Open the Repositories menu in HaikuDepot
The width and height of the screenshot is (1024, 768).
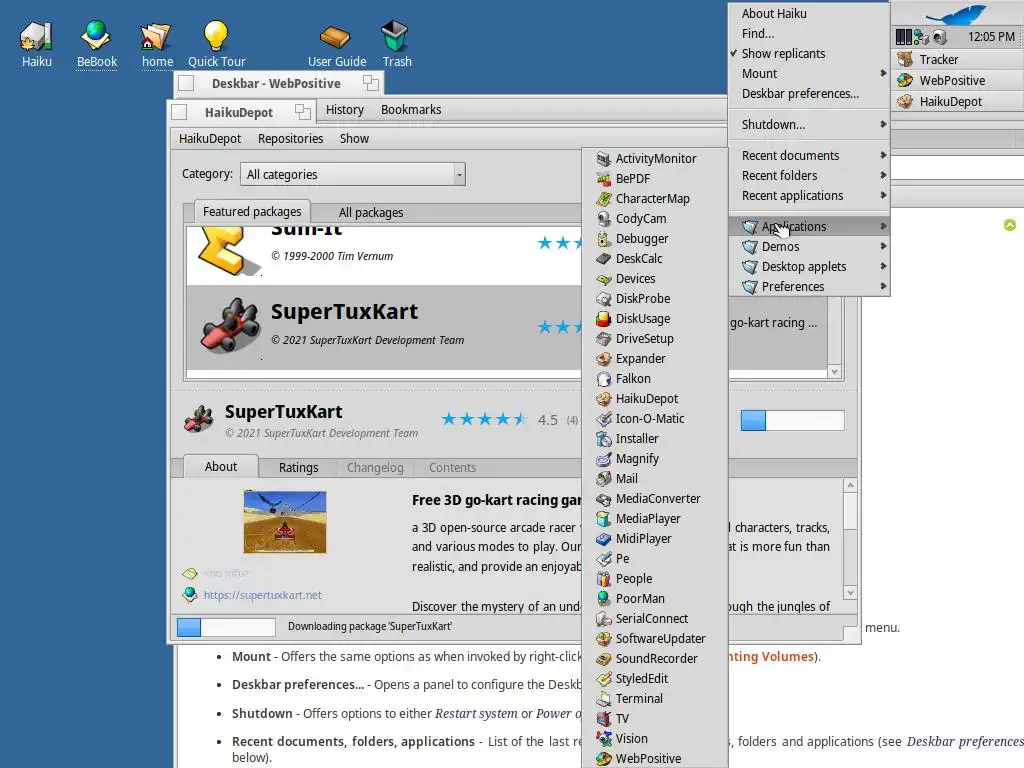291,138
